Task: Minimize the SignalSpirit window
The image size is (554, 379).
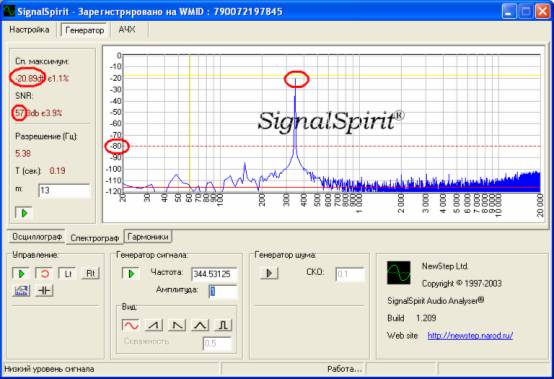Action: (508, 12)
